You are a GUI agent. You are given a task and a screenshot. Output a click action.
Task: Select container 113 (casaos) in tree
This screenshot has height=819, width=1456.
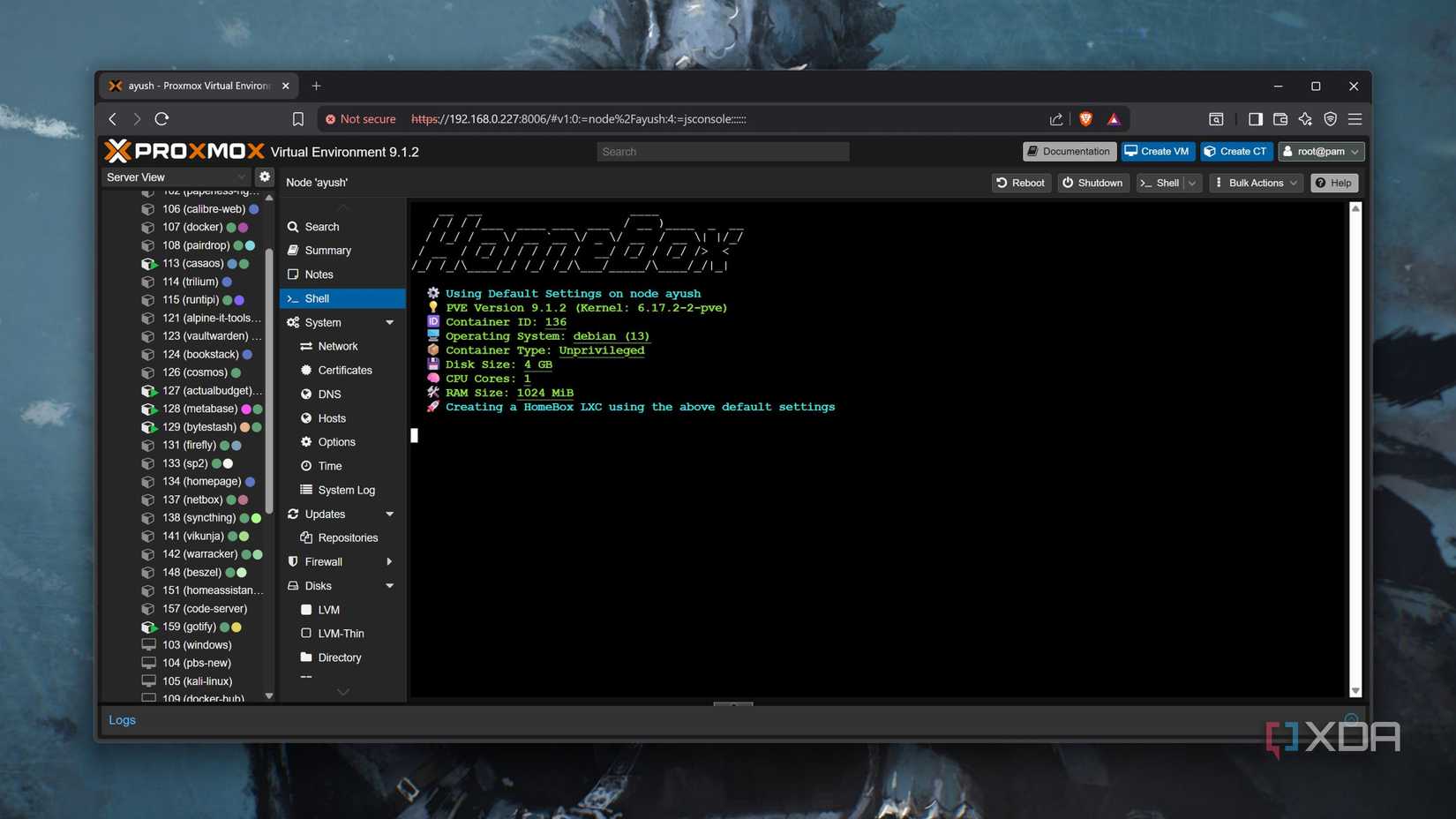click(x=192, y=263)
